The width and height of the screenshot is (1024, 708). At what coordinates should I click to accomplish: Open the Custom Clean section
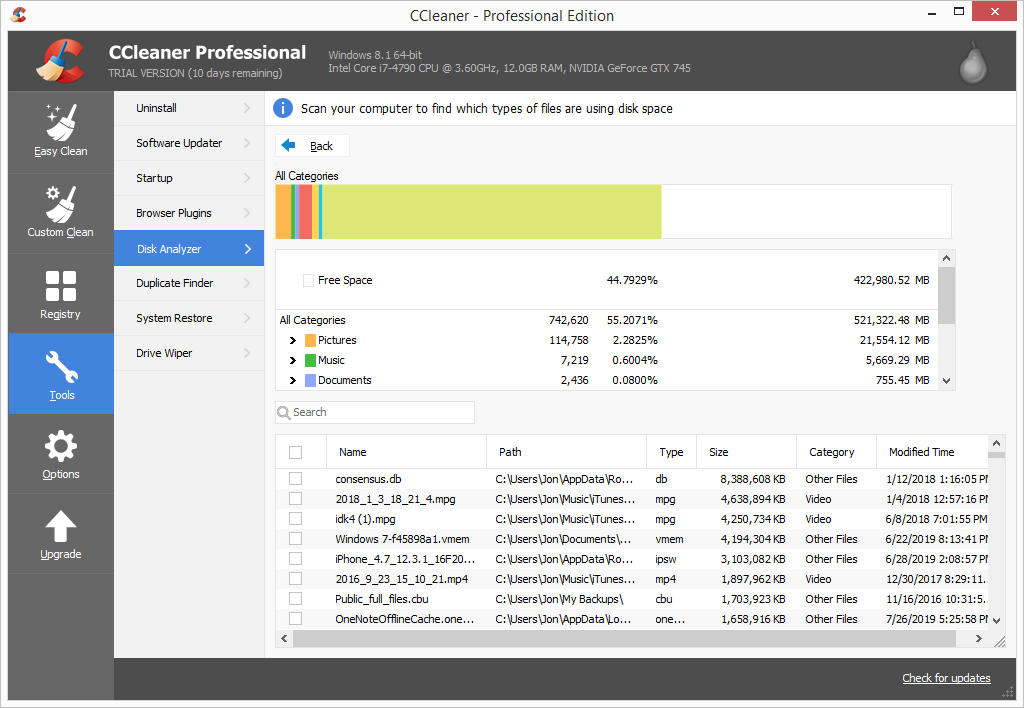coord(60,212)
